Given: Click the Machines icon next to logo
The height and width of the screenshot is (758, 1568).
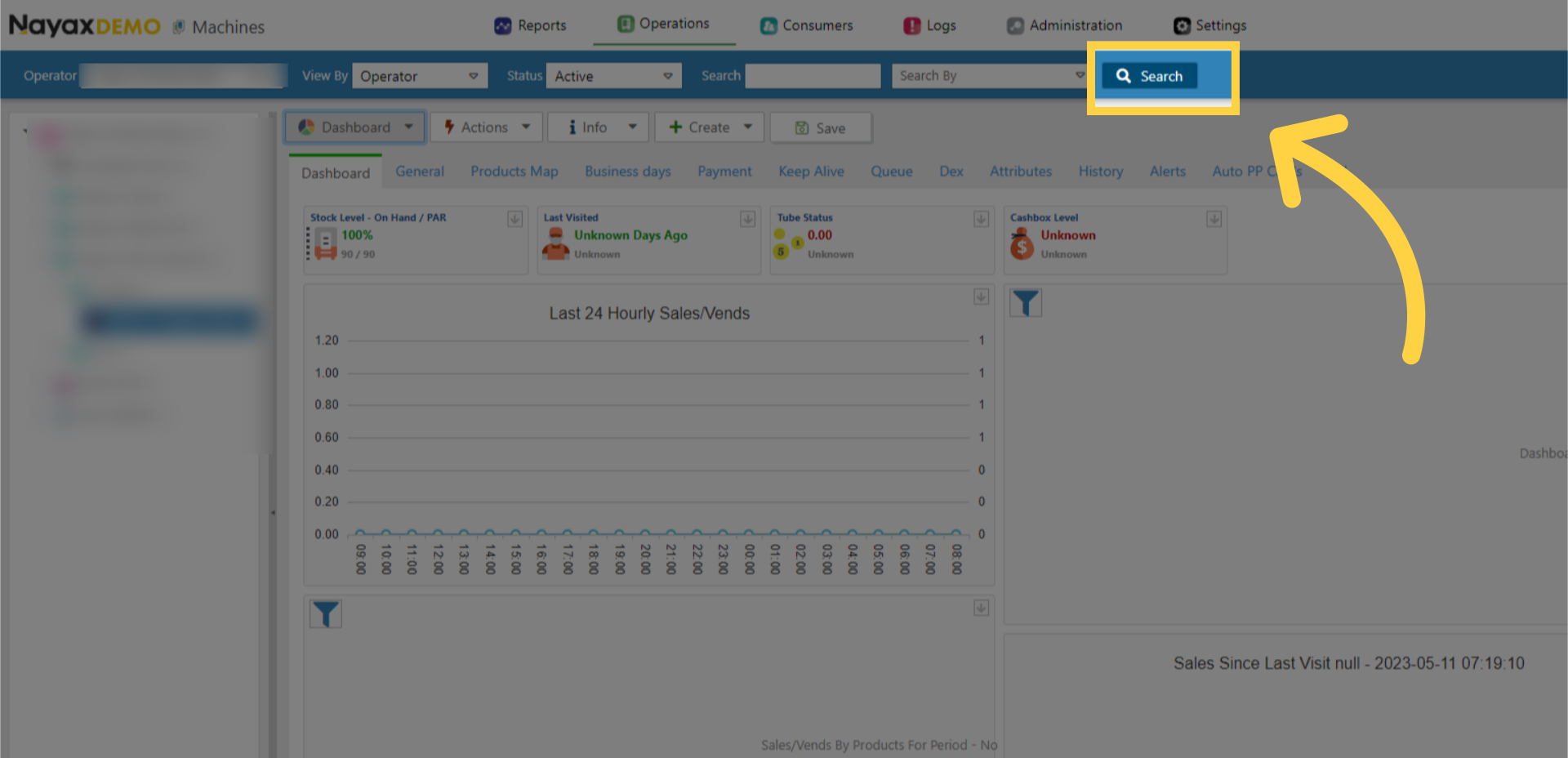Looking at the screenshot, I should point(179,27).
